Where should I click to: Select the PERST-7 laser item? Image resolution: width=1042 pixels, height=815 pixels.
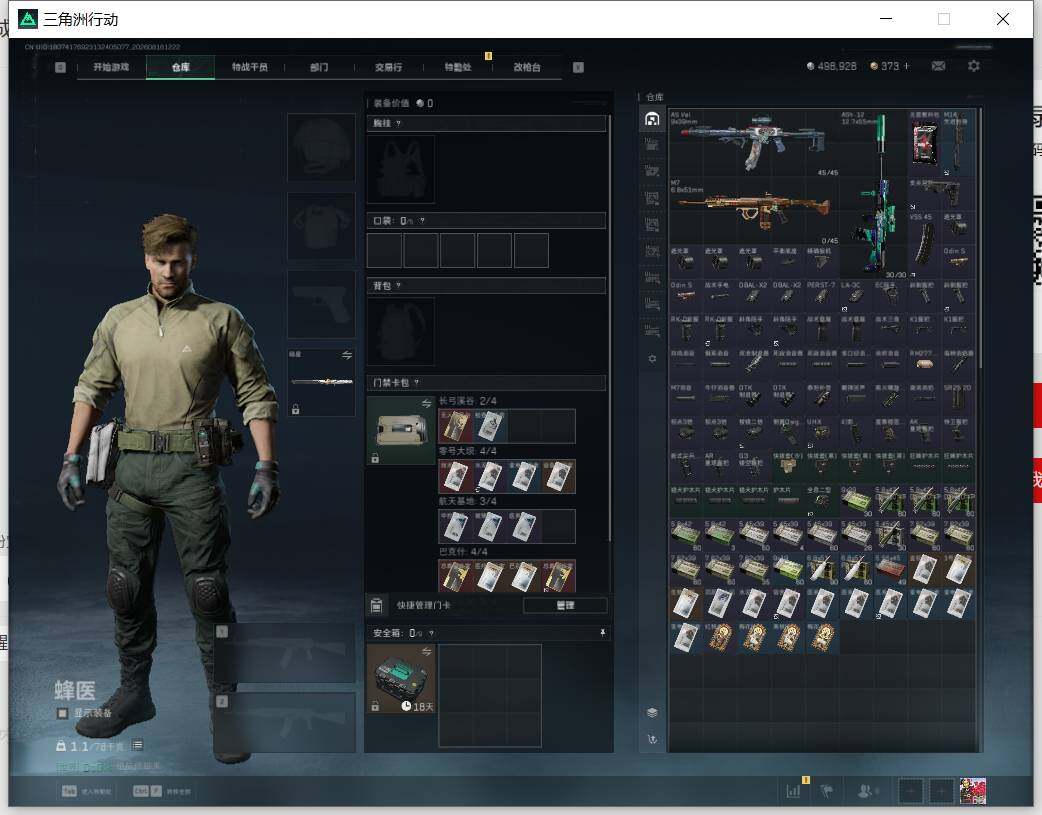coord(822,296)
